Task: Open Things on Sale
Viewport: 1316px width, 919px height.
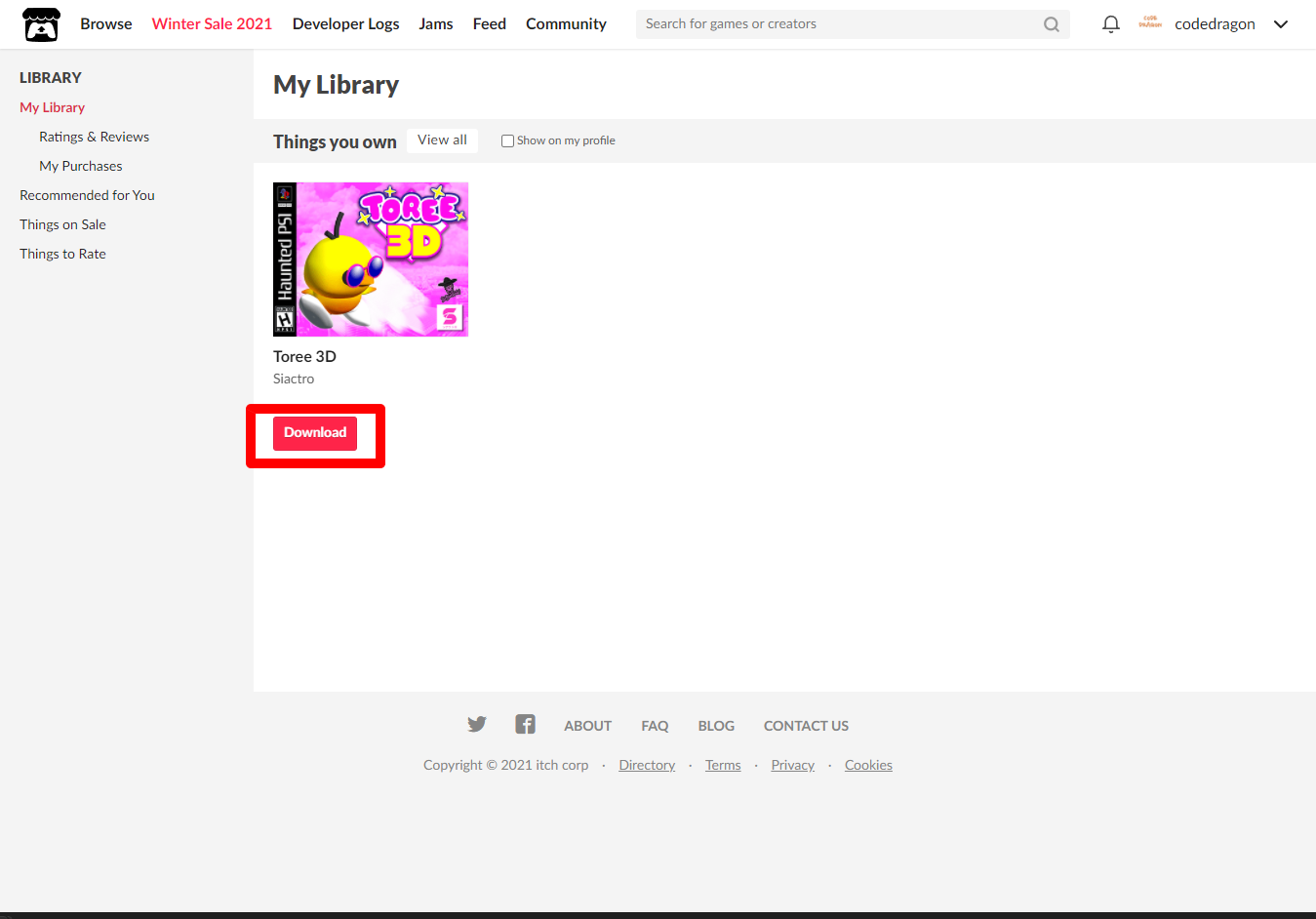Action: pos(62,224)
